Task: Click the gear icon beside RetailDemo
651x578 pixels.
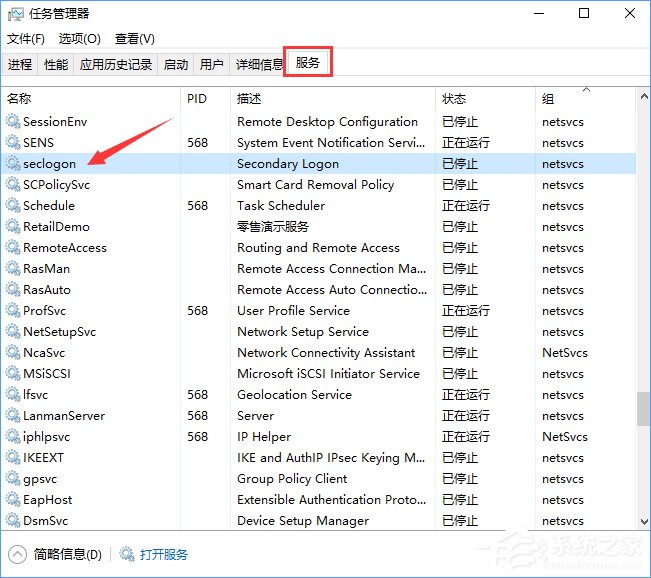Action: 13,227
